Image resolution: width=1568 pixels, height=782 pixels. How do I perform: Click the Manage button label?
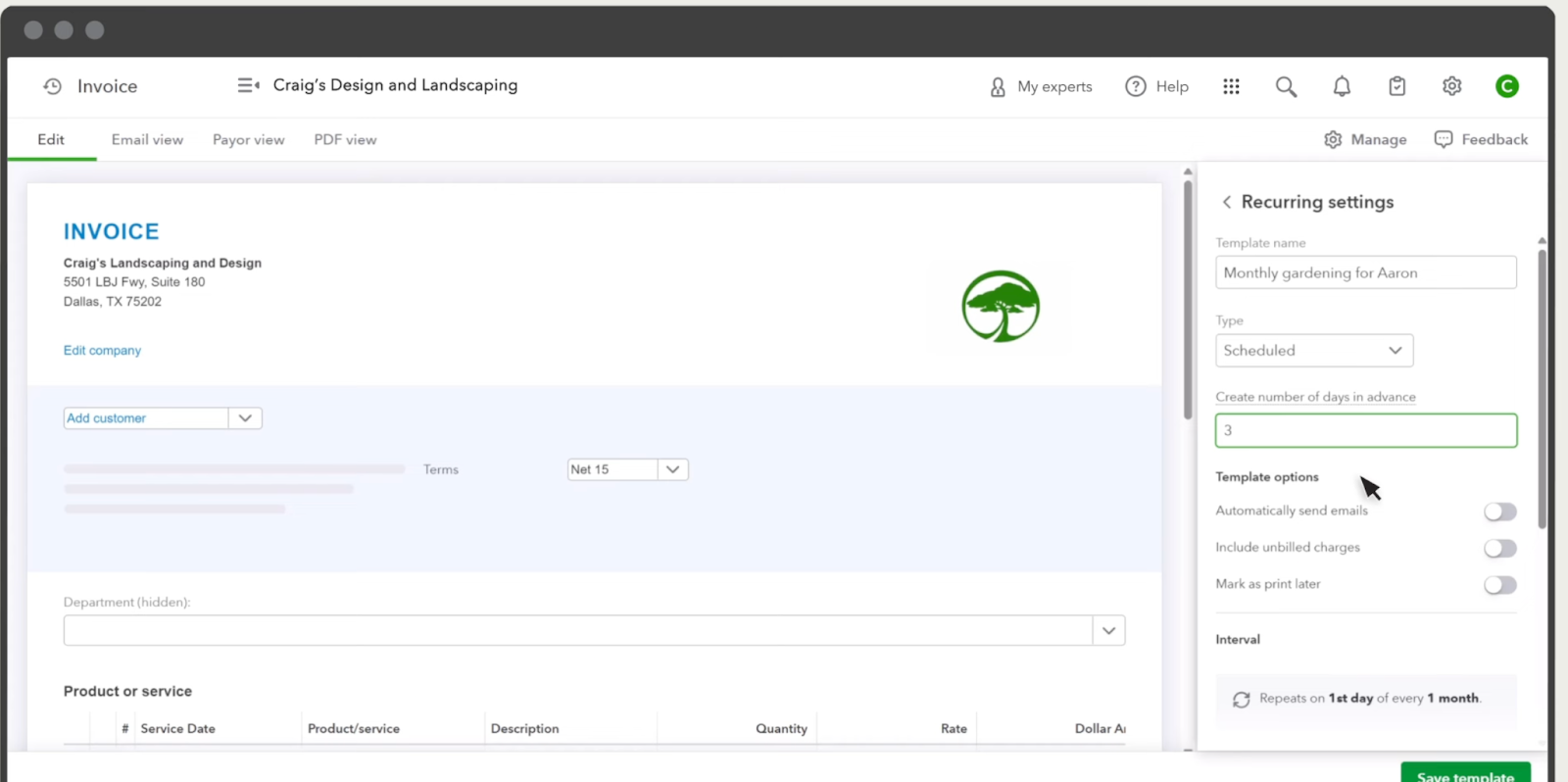(x=1379, y=139)
